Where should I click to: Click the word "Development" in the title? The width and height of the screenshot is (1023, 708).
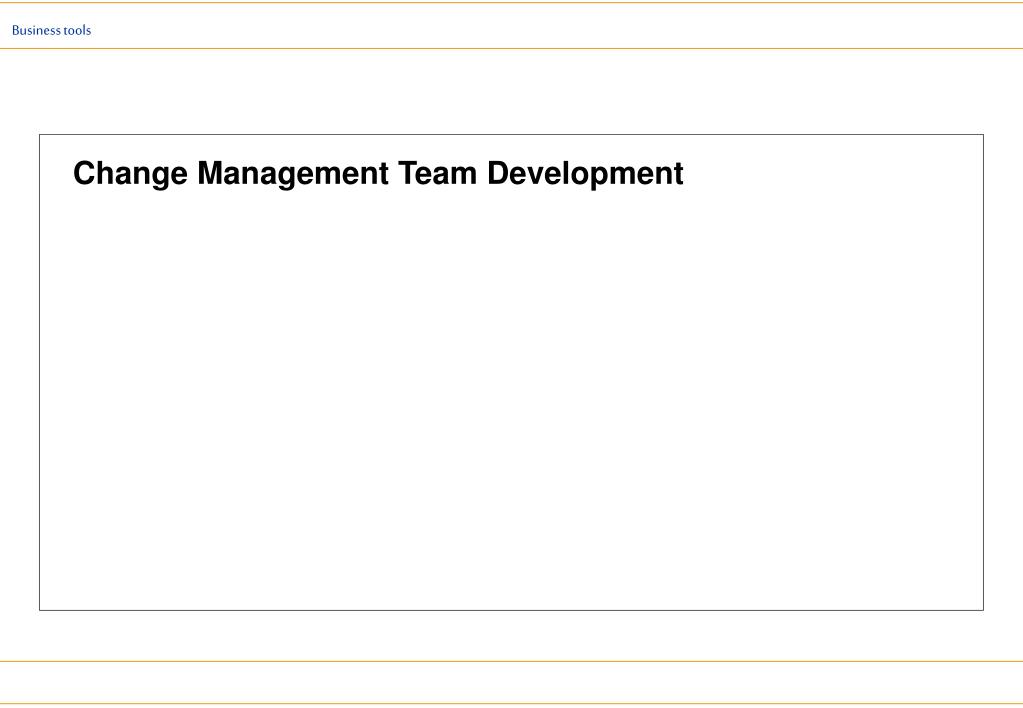585,173
